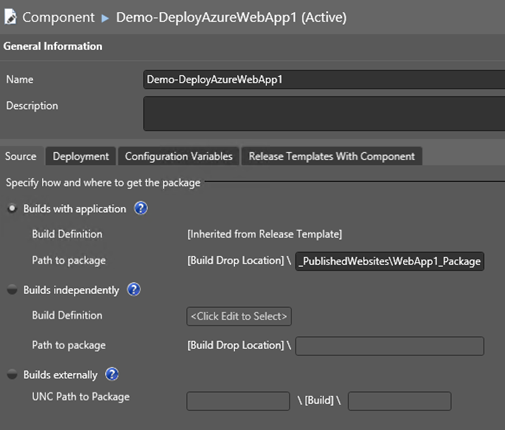Click Specify how and where to get the package
505x430 pixels.
pos(103,183)
